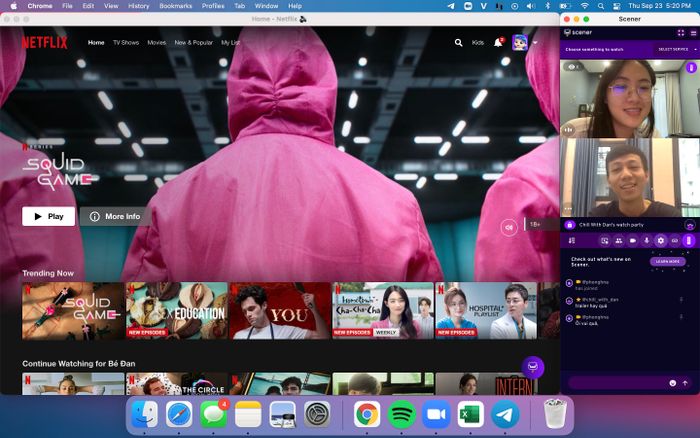The image size is (700, 438).
Task: Open Spotify from the Dock
Action: click(x=401, y=415)
